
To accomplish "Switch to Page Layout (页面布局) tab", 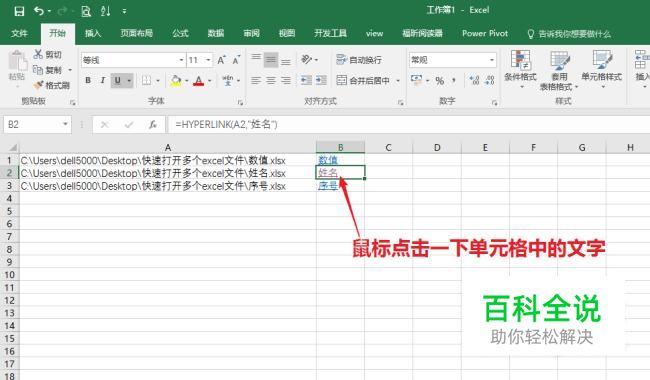I will pyautogui.click(x=136, y=34).
